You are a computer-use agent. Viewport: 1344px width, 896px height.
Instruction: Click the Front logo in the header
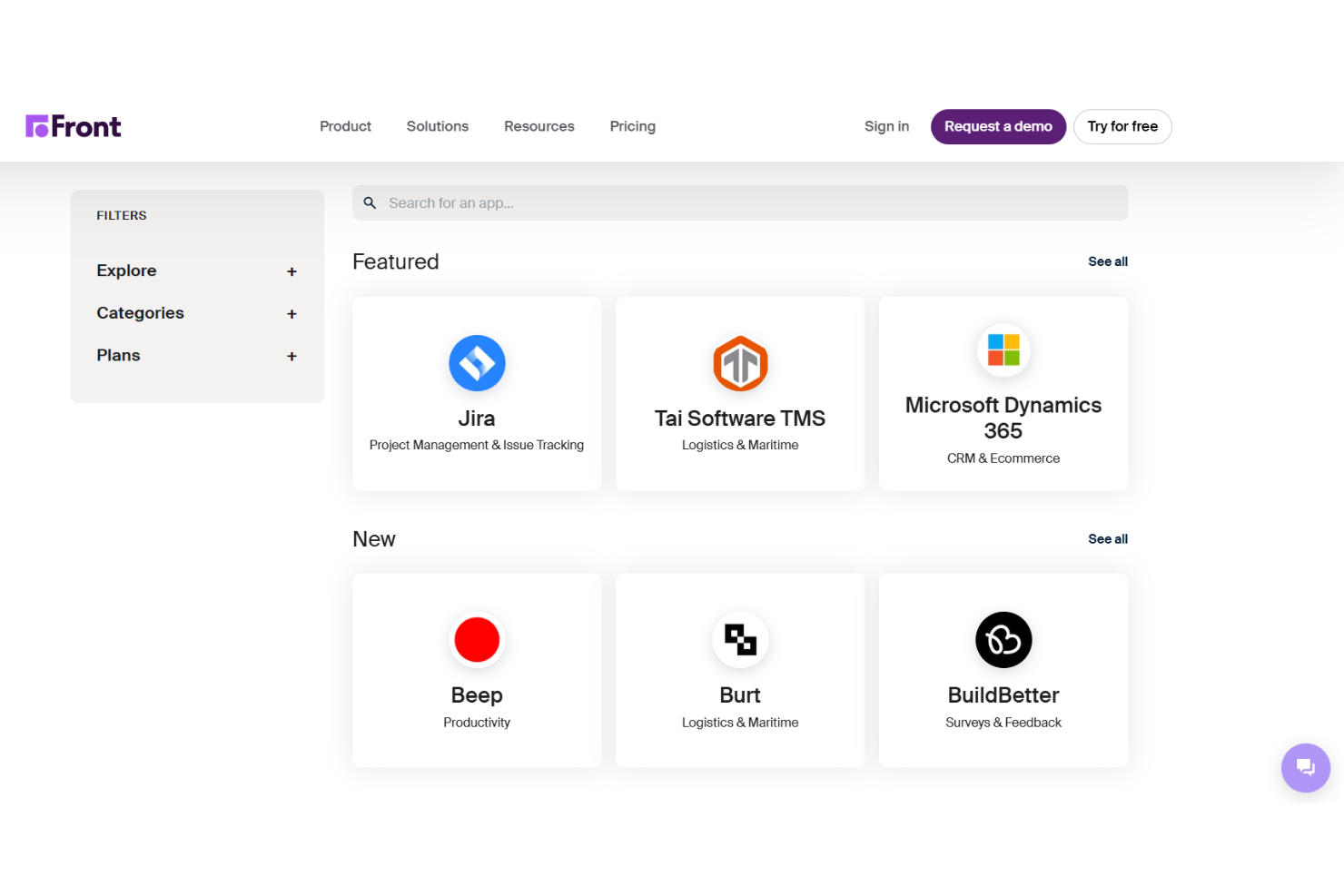(x=73, y=126)
